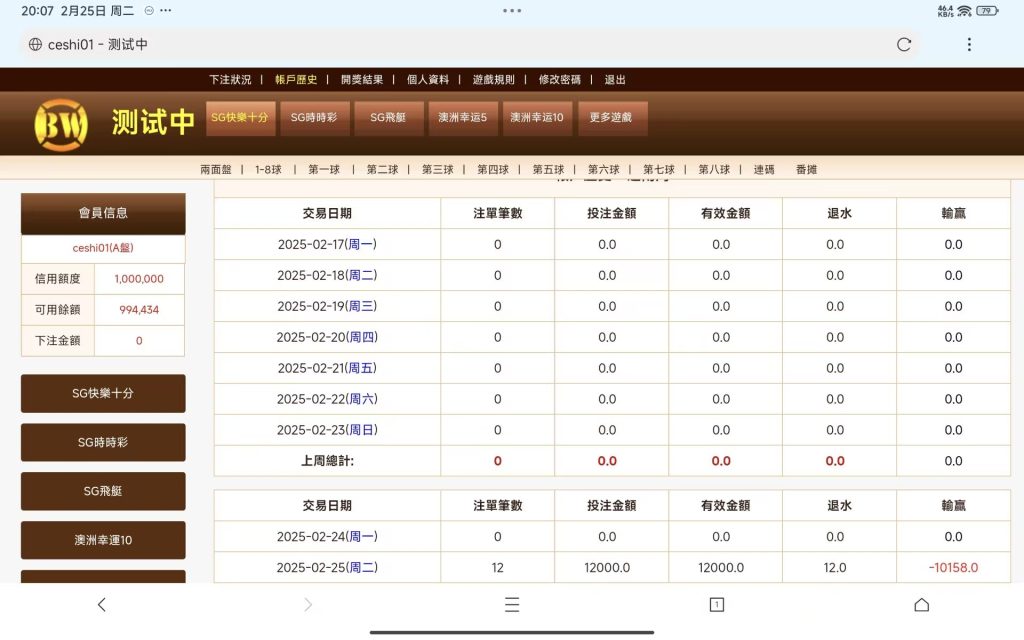The image size is (1024, 640).
Task: Open 開獎結果 in top menu
Action: pyautogui.click(x=362, y=80)
